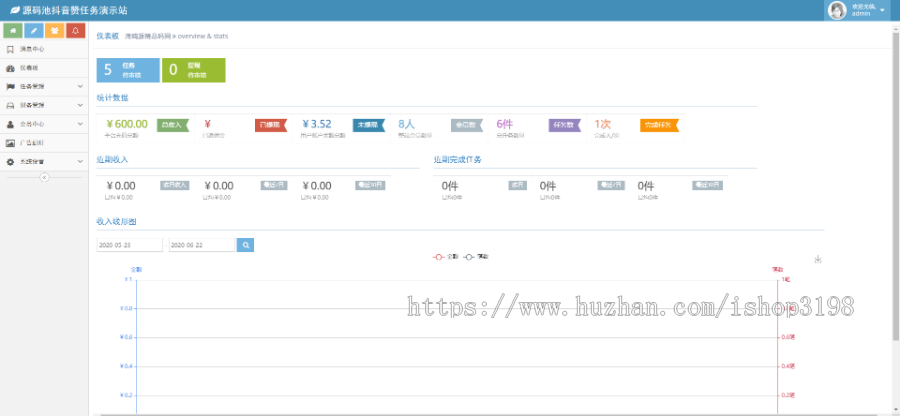Image resolution: width=900 pixels, height=416 pixels.
Task: Expand the chevron beside the gear icon menu
Action: tap(80, 162)
